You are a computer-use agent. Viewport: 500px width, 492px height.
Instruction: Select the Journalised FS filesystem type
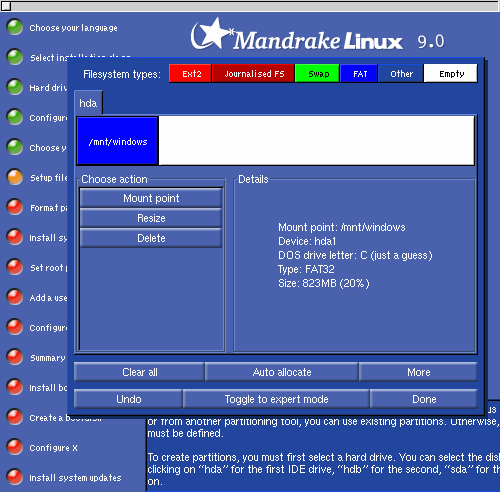(253, 73)
